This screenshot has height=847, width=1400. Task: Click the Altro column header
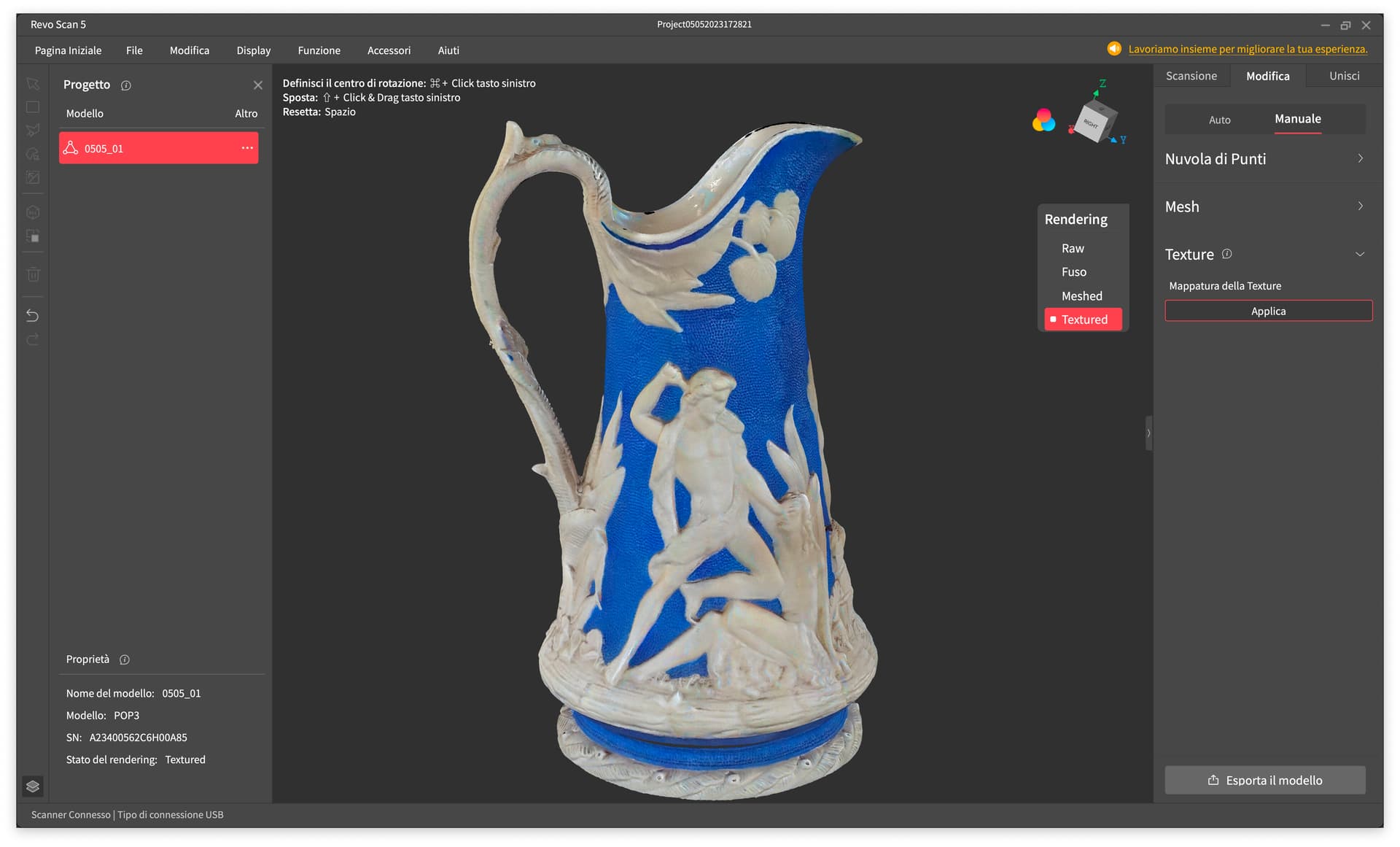point(246,114)
